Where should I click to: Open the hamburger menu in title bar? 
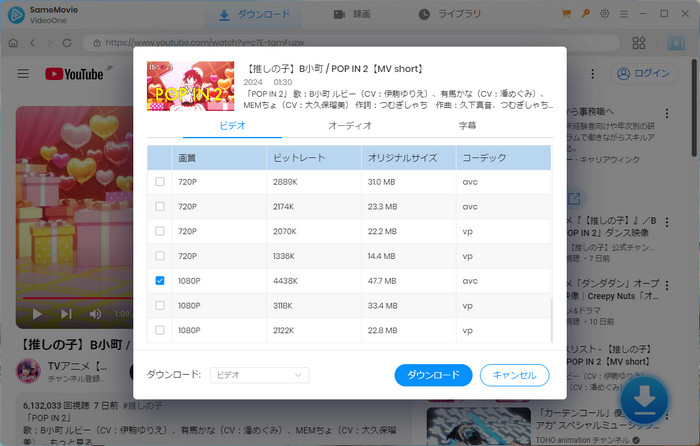click(624, 14)
